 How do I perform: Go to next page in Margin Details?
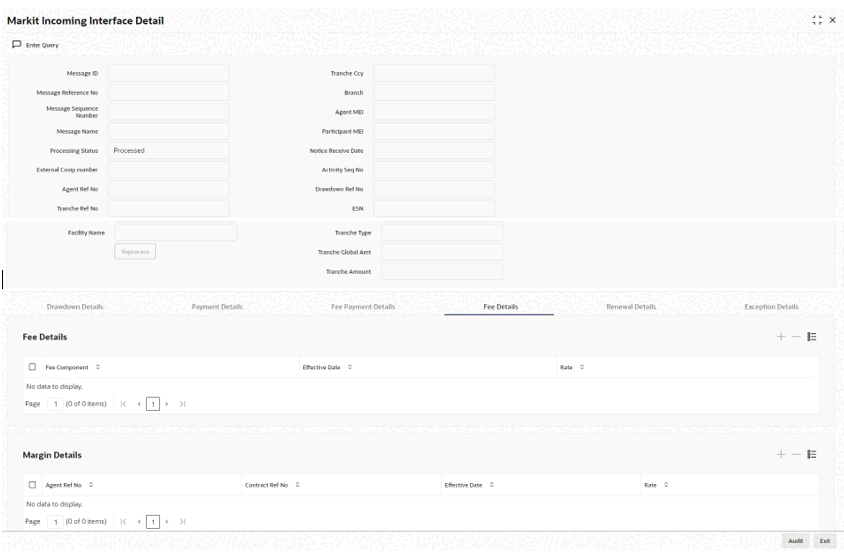167,522
